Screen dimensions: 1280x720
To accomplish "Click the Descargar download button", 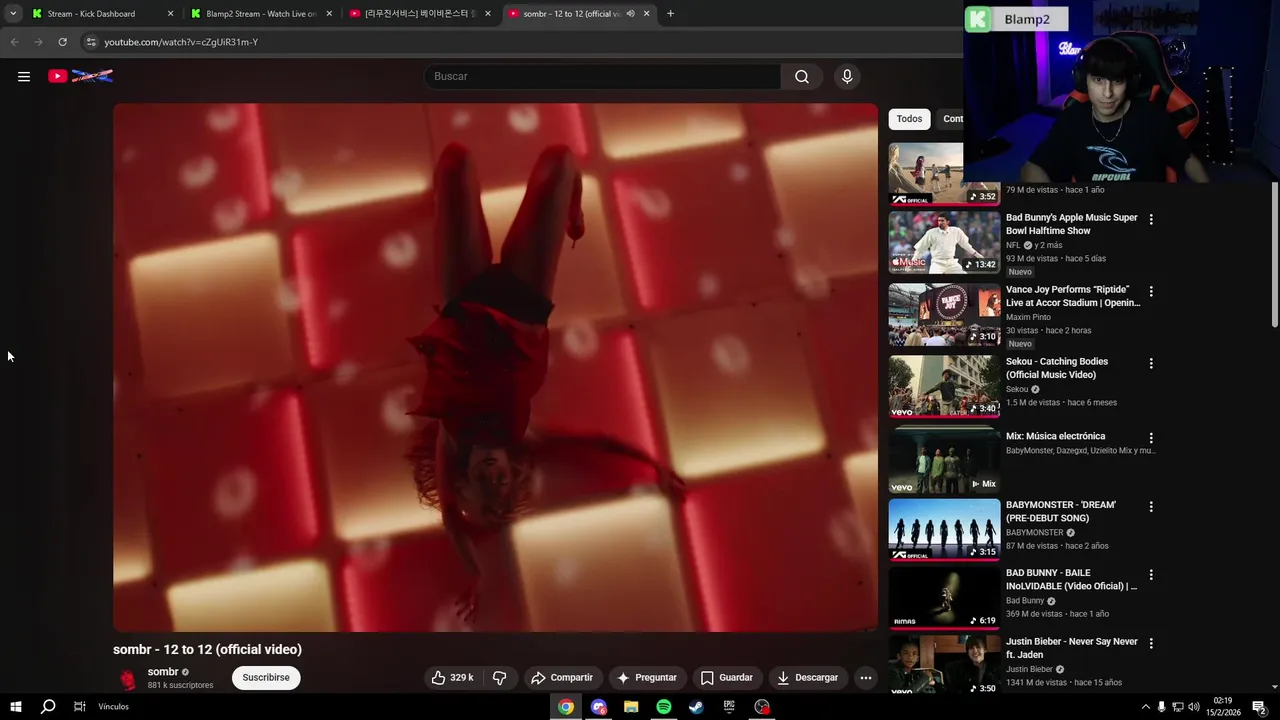I will pyautogui.click(x=807, y=677).
